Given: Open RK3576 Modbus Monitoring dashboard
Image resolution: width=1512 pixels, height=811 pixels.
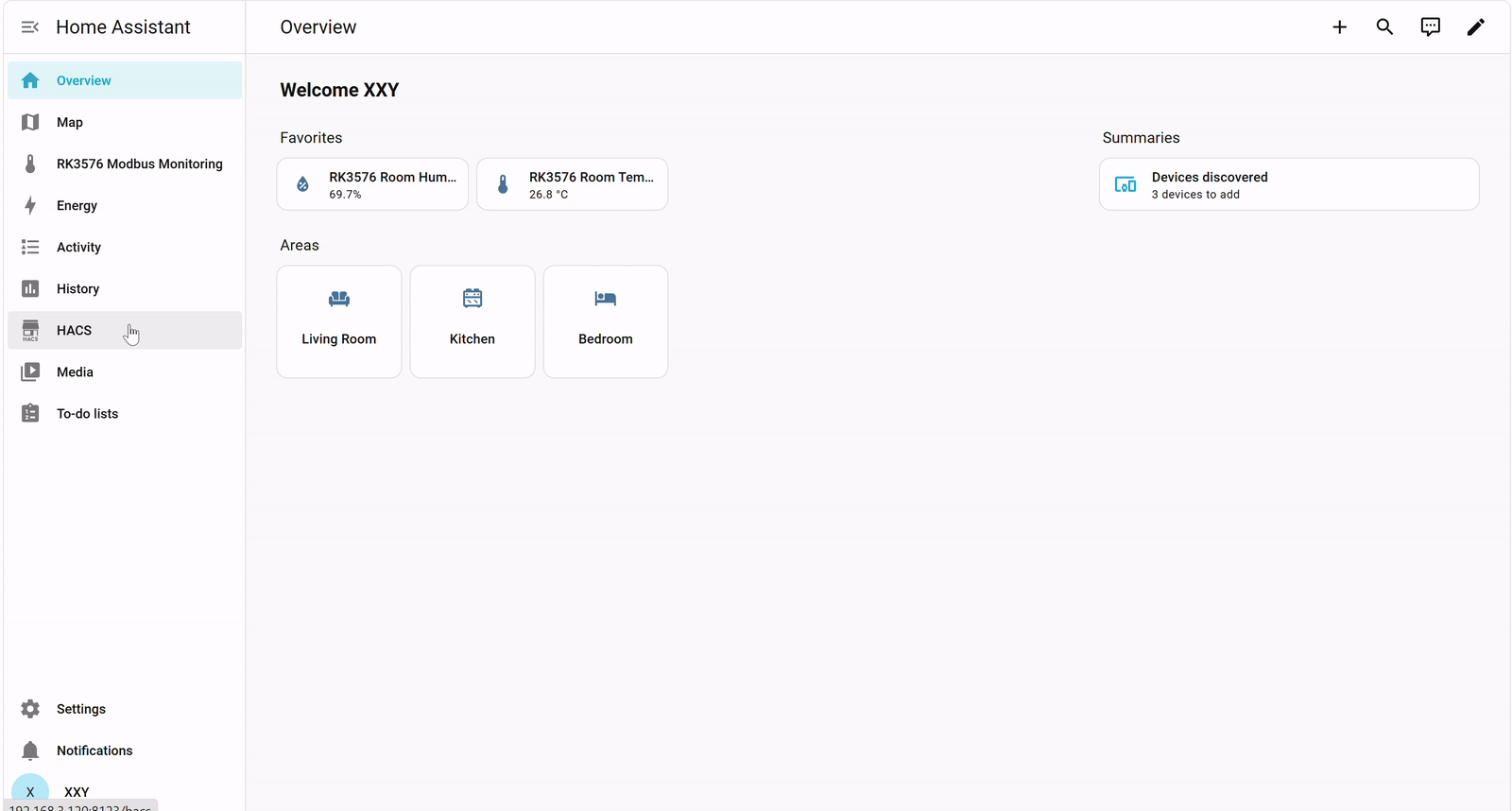Looking at the screenshot, I should [x=125, y=164].
